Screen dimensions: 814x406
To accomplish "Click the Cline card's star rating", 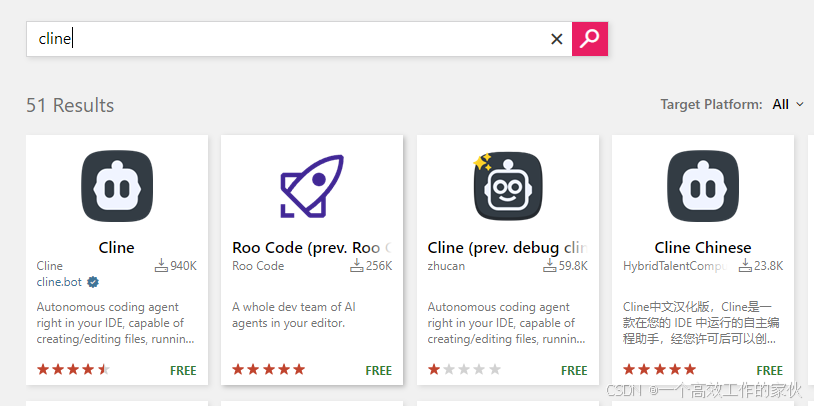I will point(73,370).
